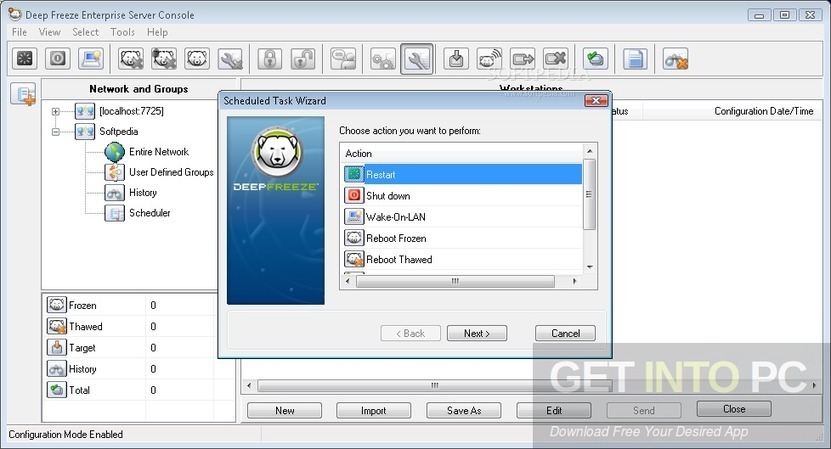Click the down arrow of the action list scrollbar
831x449 pixels.
tap(589, 267)
